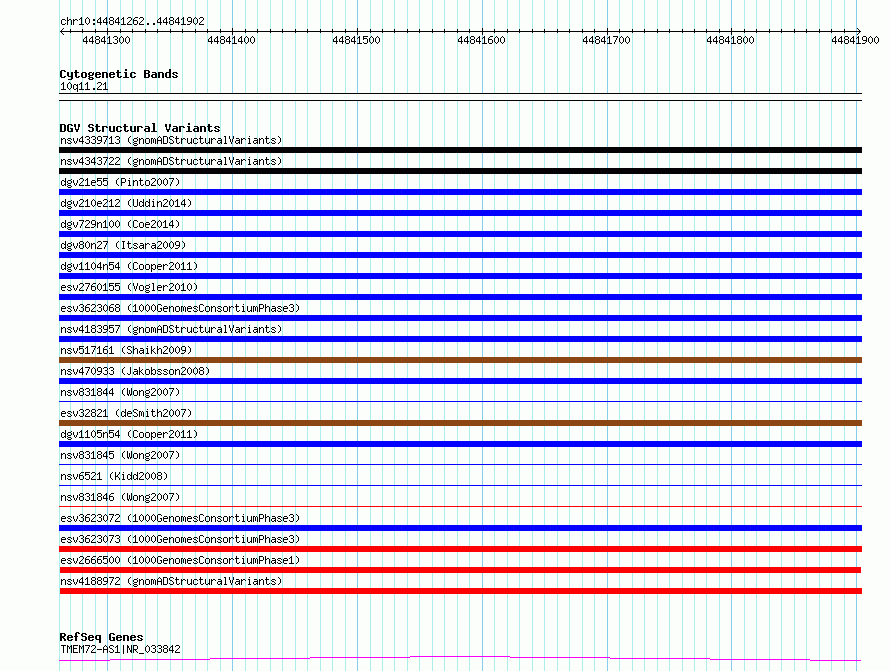Click esv2666500 (1000GenomesConsortiumPhase1) label
Viewport: 890px width, 671px height.
(180, 560)
